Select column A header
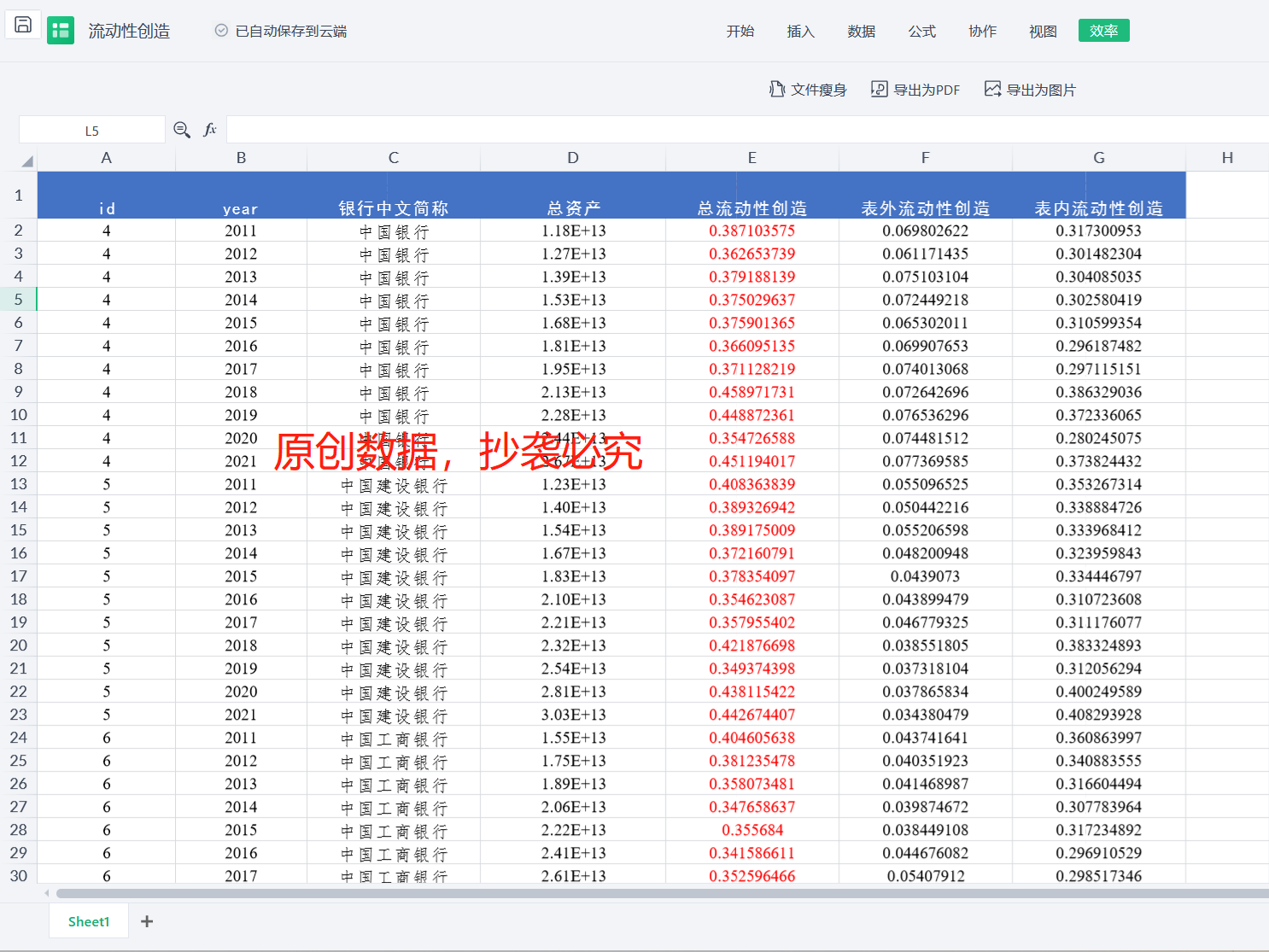Screen dimensions: 1269x952 pos(107,158)
